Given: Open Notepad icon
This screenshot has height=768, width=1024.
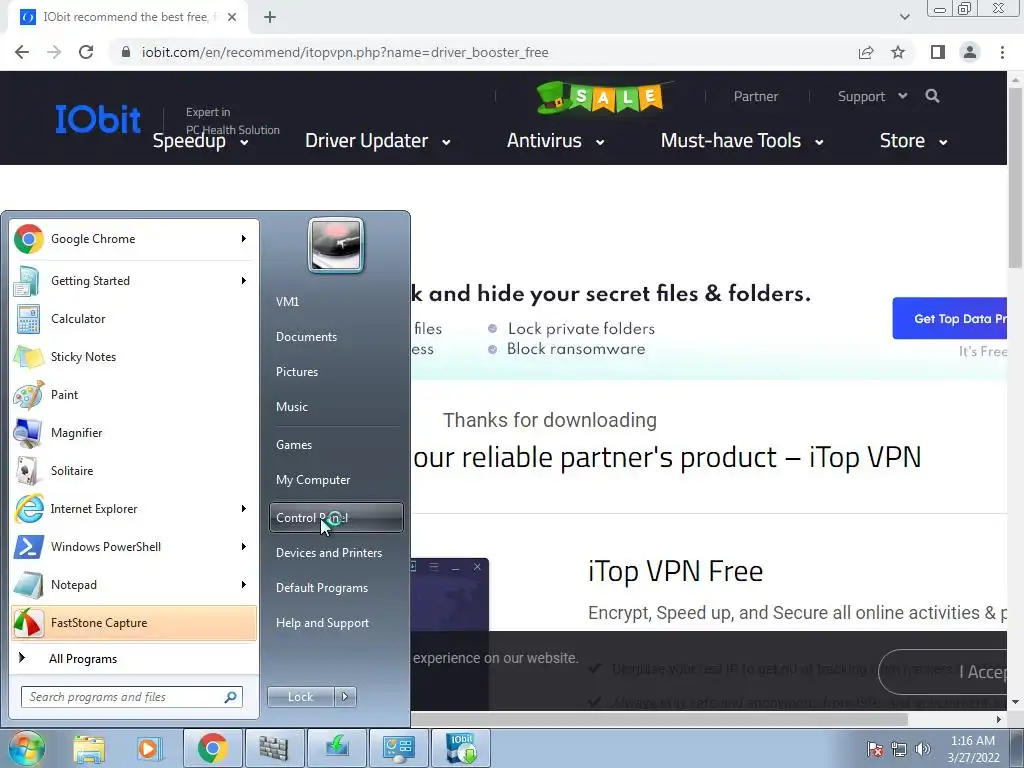Looking at the screenshot, I should [28, 585].
